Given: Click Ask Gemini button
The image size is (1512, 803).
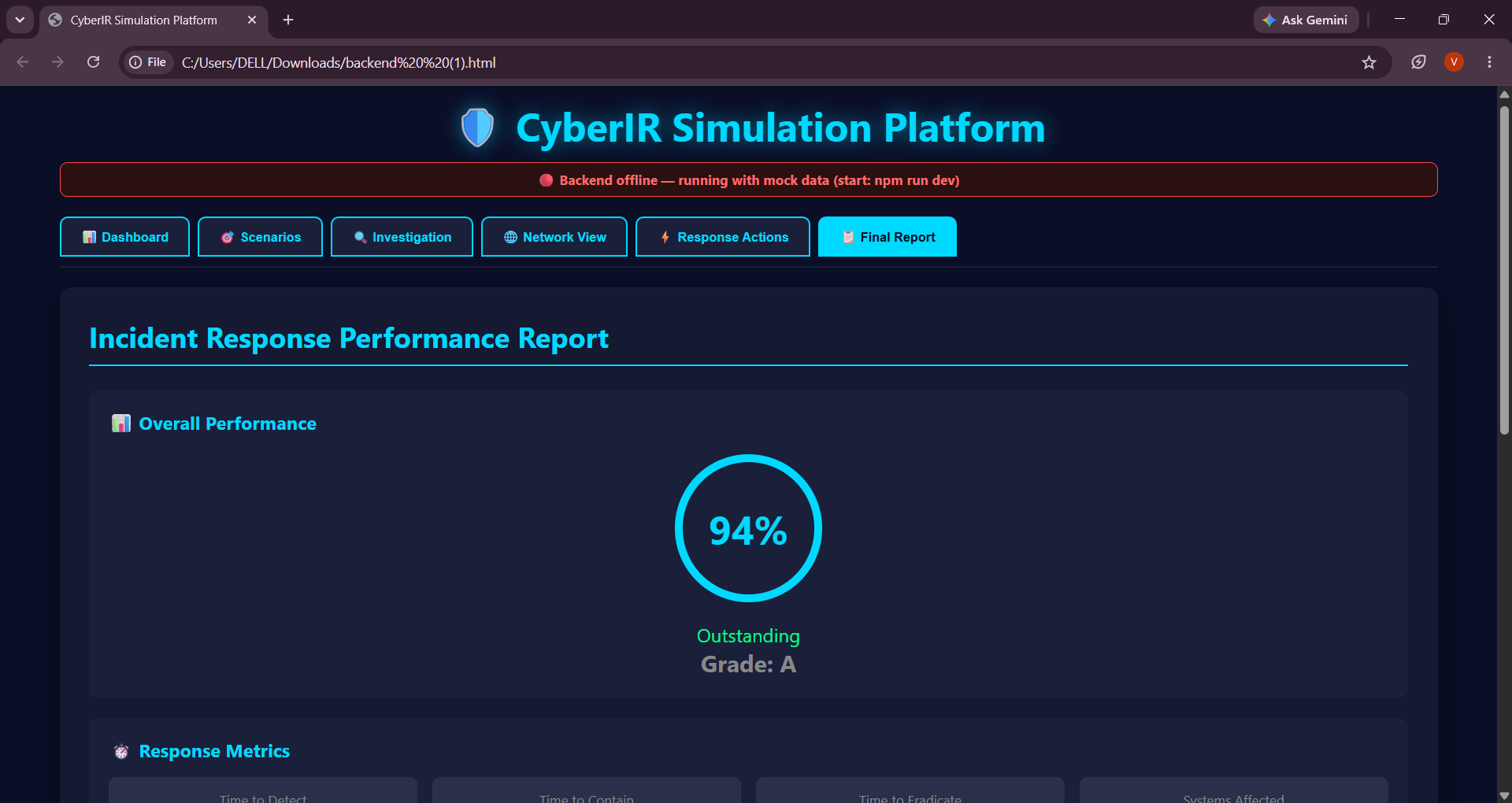Looking at the screenshot, I should click(1306, 20).
